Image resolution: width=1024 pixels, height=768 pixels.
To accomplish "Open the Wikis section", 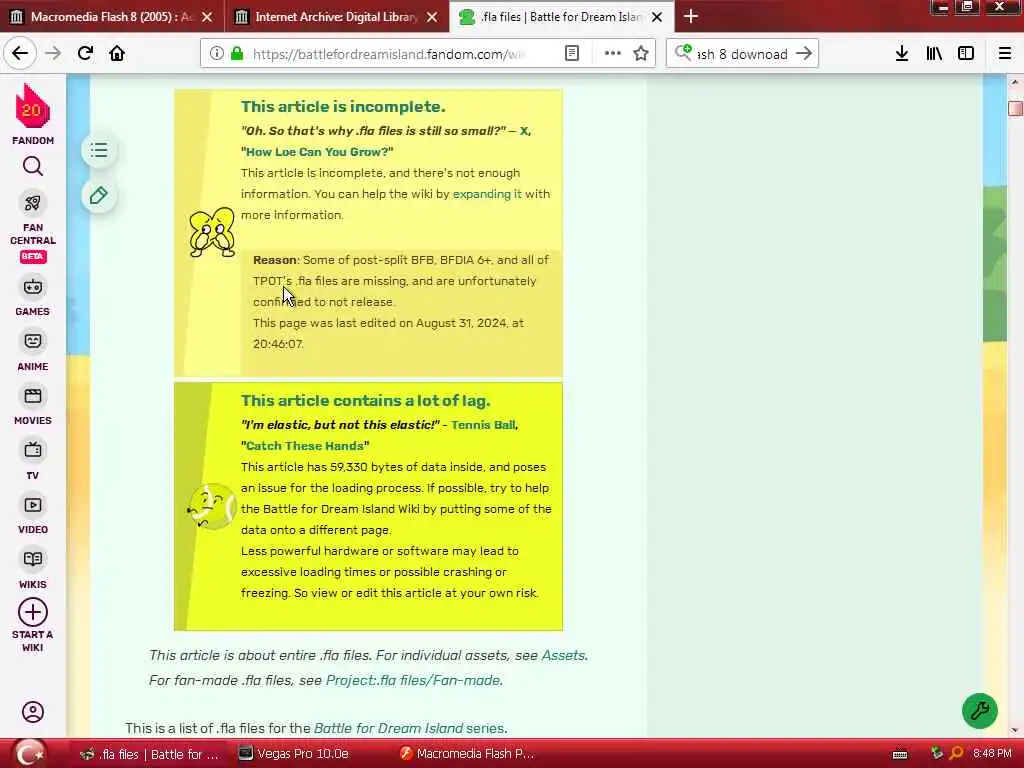I will [x=33, y=569].
